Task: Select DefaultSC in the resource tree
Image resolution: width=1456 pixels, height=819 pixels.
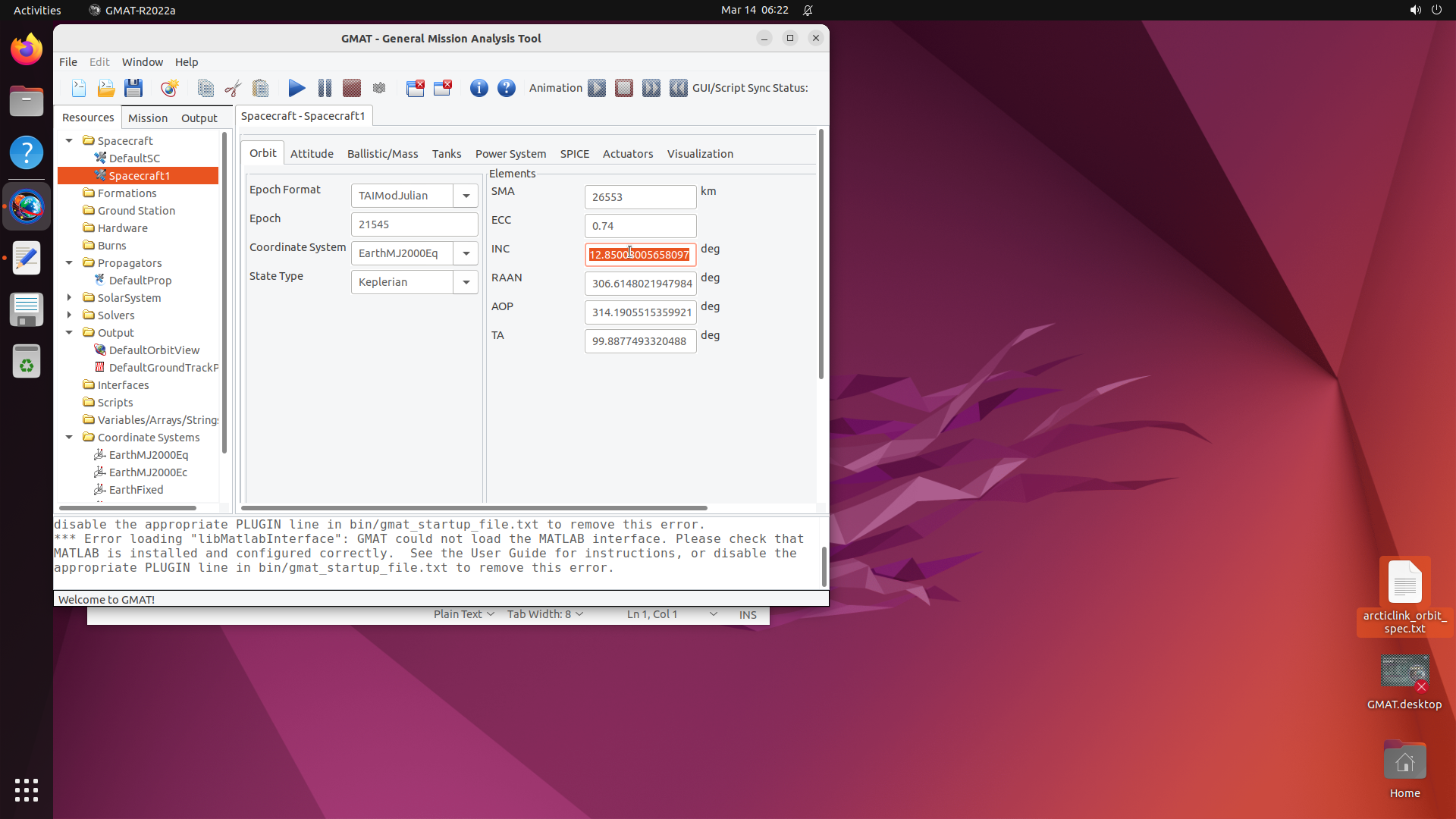Action: 134,158
